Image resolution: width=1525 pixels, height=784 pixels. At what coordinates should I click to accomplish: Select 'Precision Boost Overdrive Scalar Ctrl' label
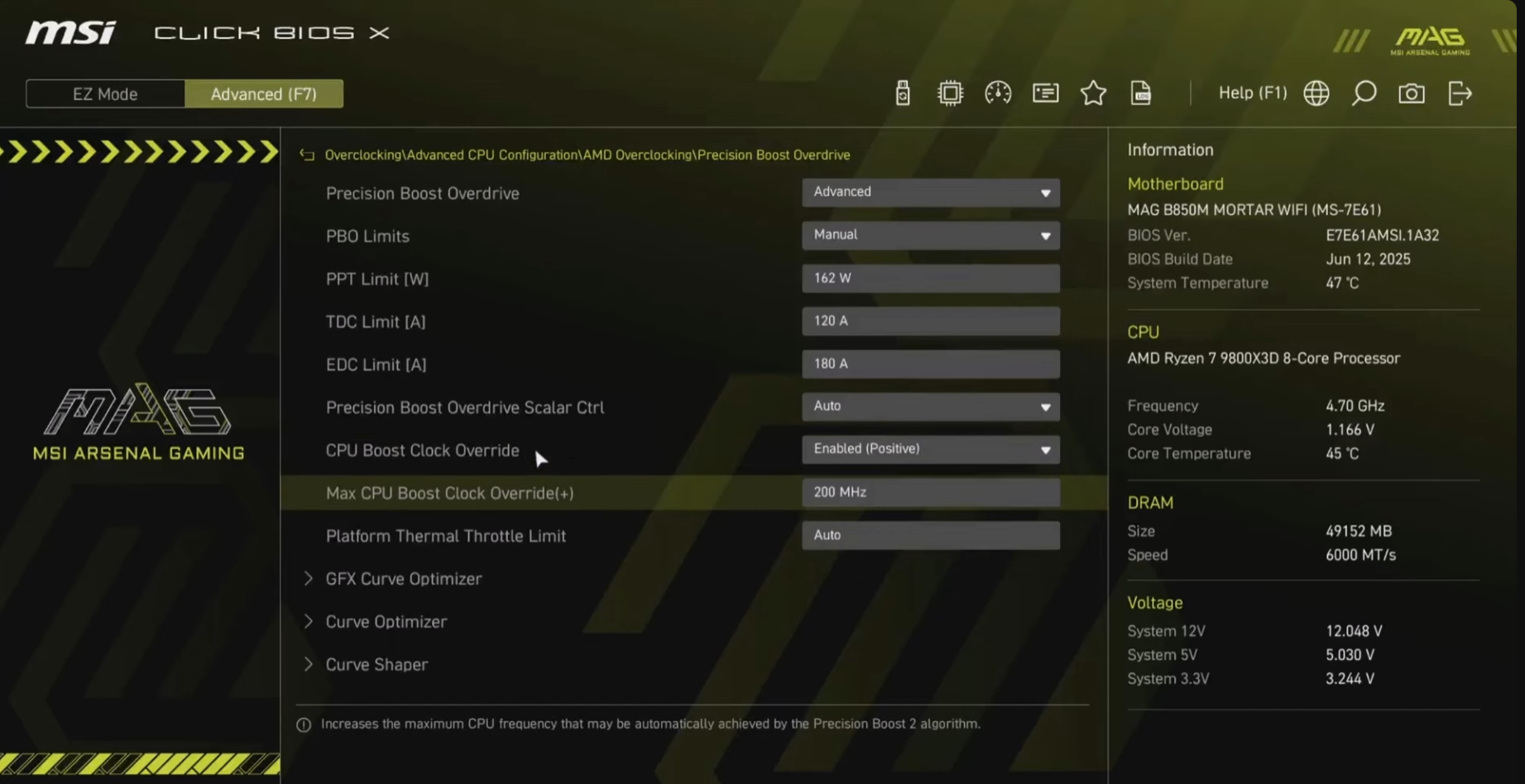point(465,408)
